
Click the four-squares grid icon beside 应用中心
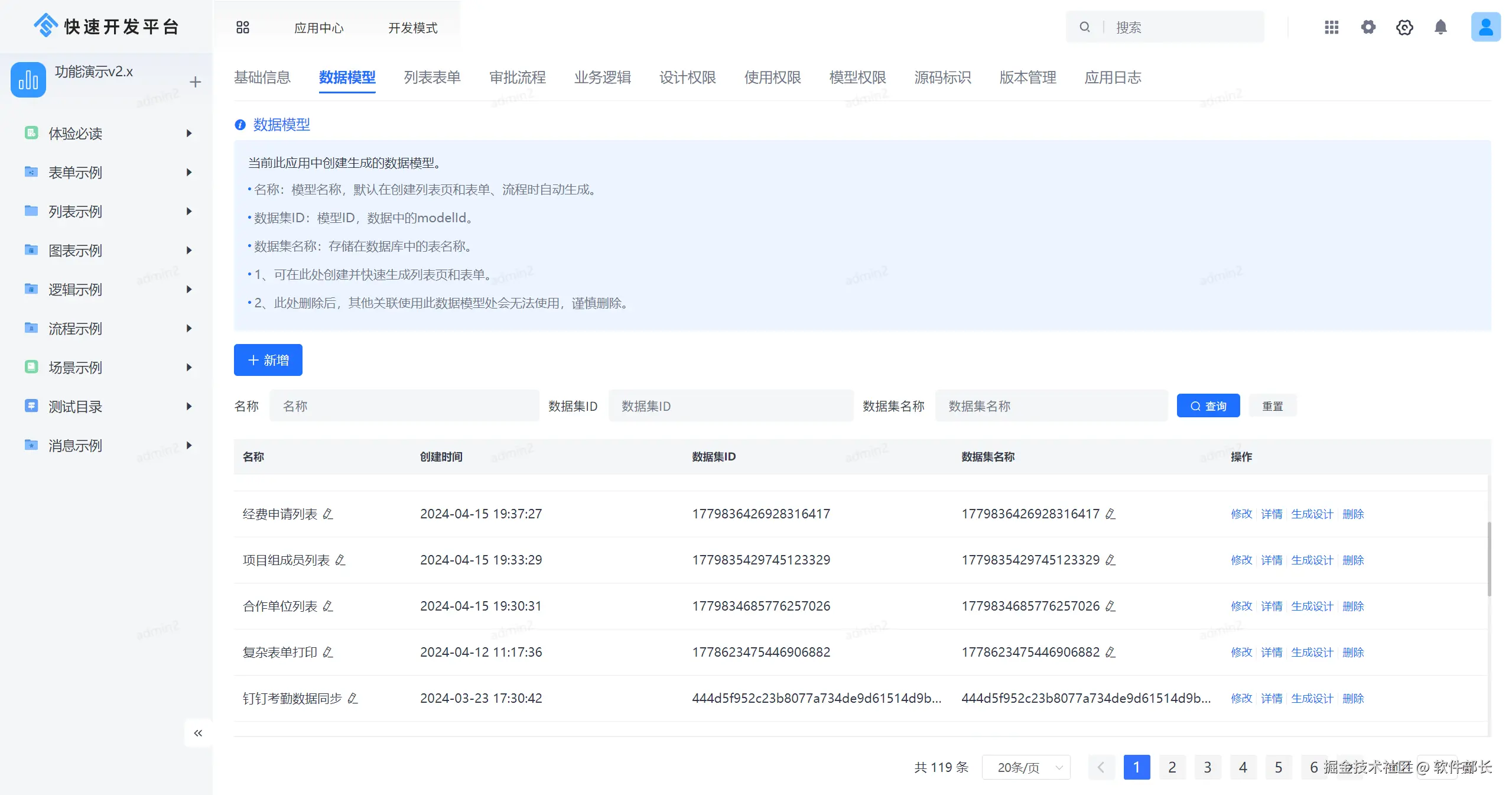242,27
